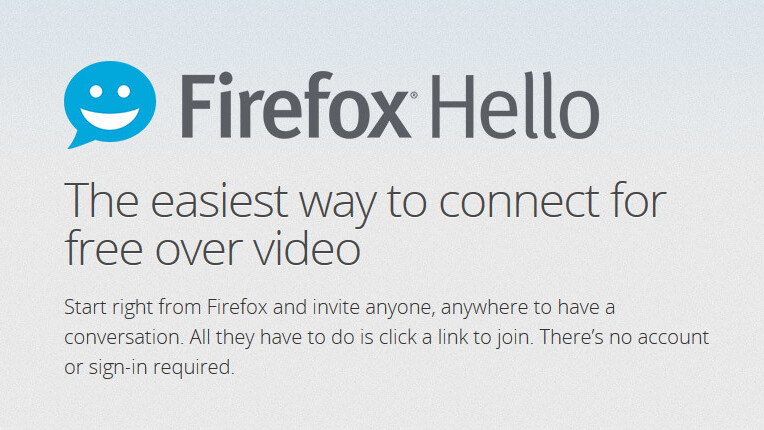Click the "Firefox" wordmark in the title
764x430 pixels.
296,105
